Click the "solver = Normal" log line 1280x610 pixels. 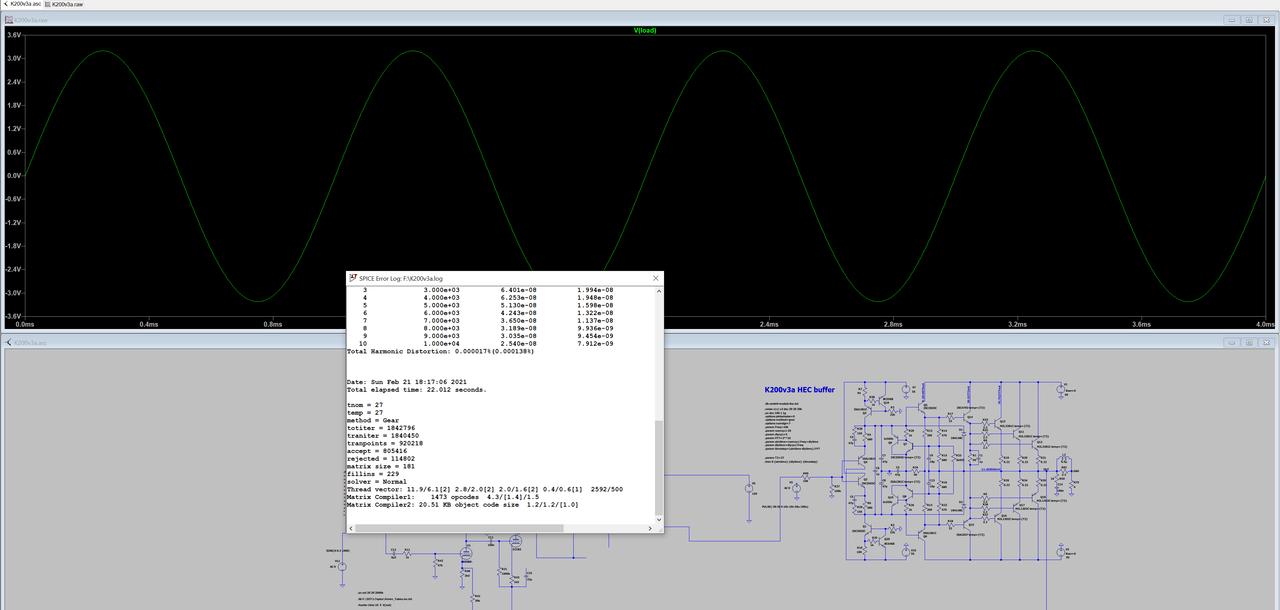coord(376,481)
